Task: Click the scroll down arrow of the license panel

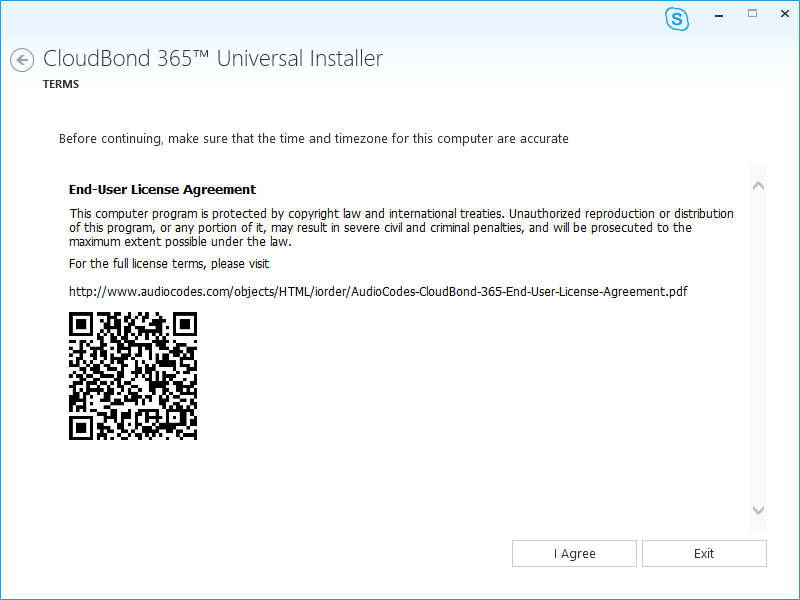Action: pos(758,510)
